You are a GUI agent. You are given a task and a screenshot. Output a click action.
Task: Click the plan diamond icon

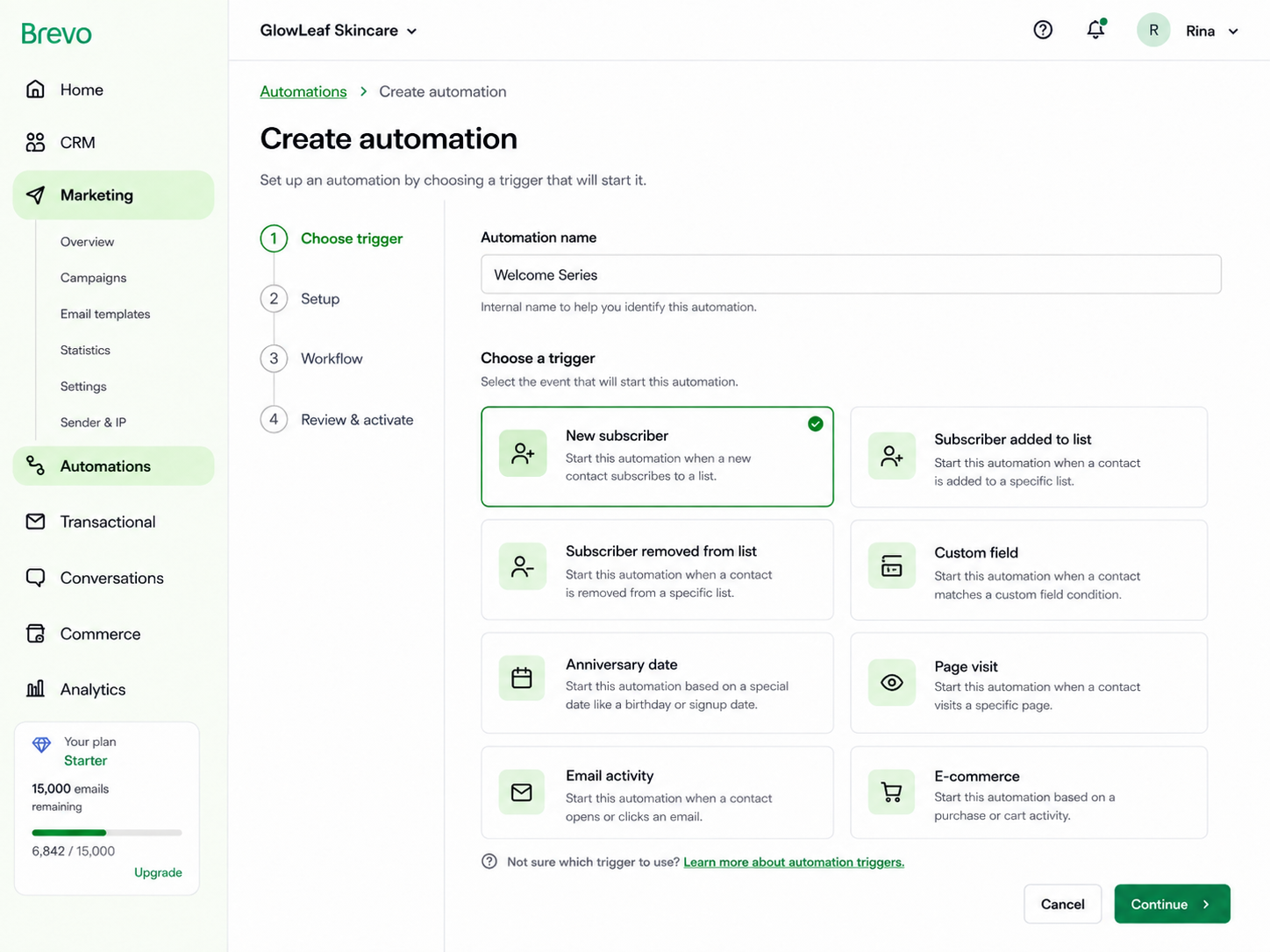point(41,744)
